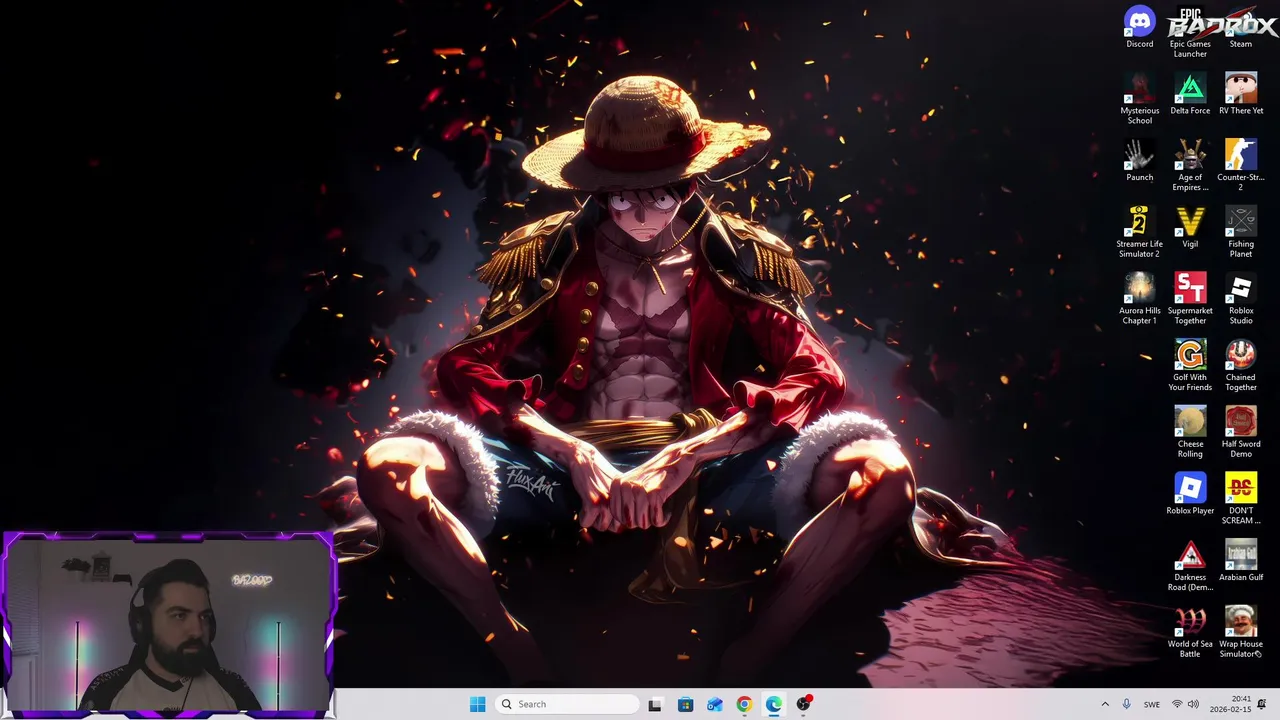Viewport: 1280px width, 720px height.
Task: Click the taskbar Search box
Action: point(567,704)
